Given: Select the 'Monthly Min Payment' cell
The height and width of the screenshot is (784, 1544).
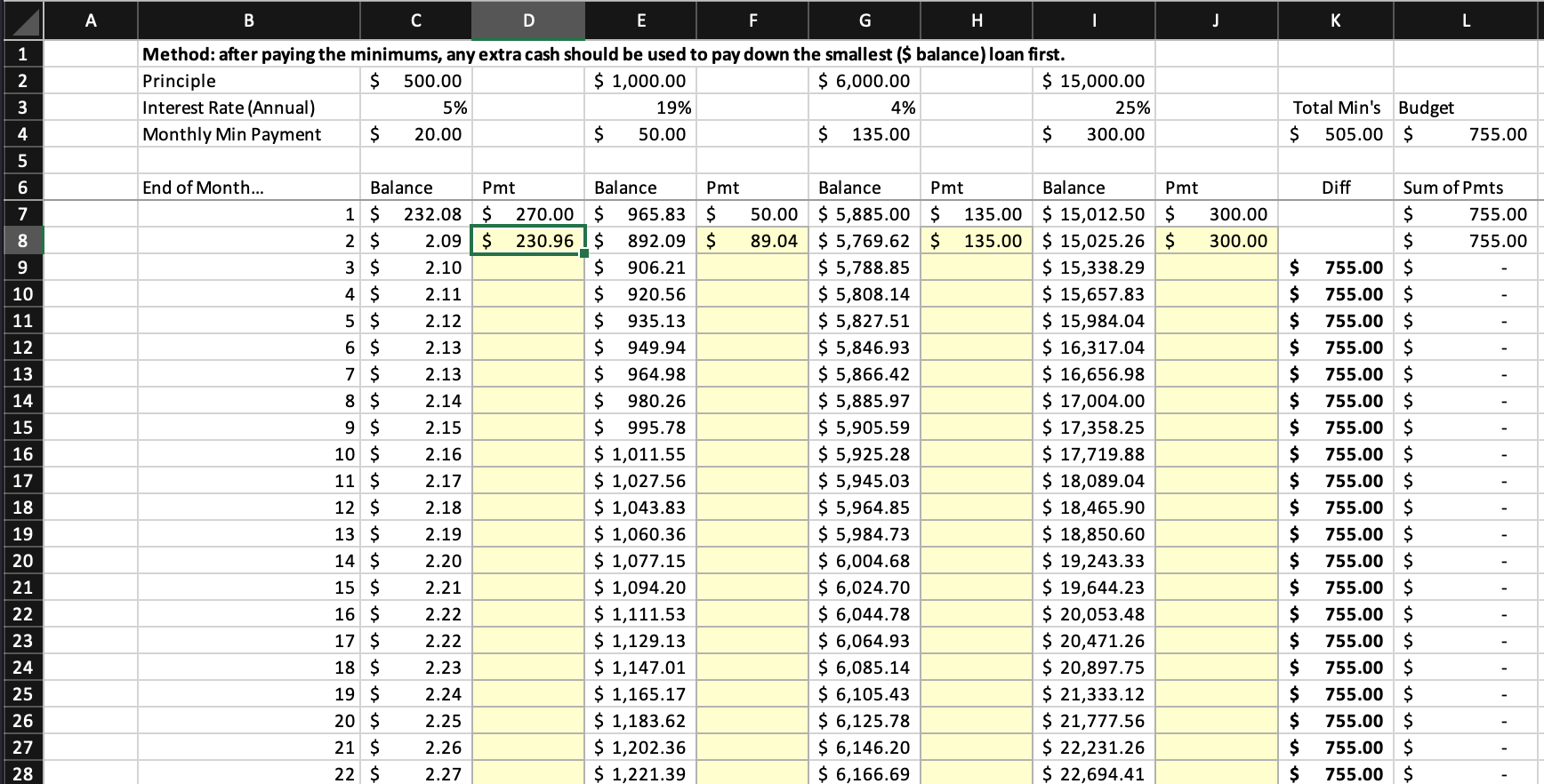Looking at the screenshot, I should tap(249, 134).
